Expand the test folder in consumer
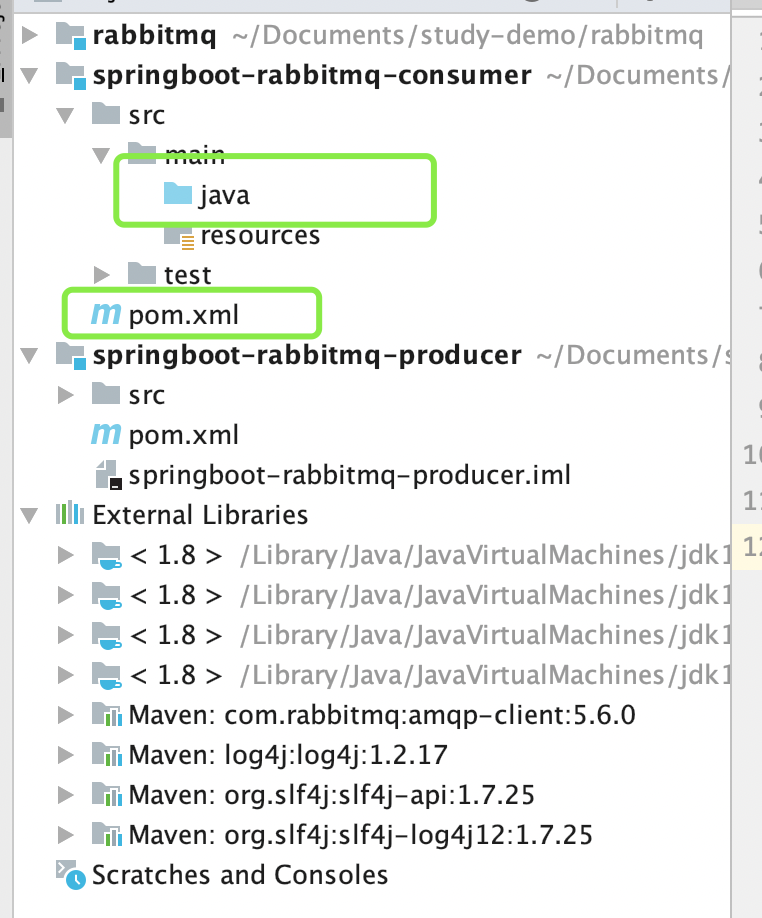 point(102,275)
